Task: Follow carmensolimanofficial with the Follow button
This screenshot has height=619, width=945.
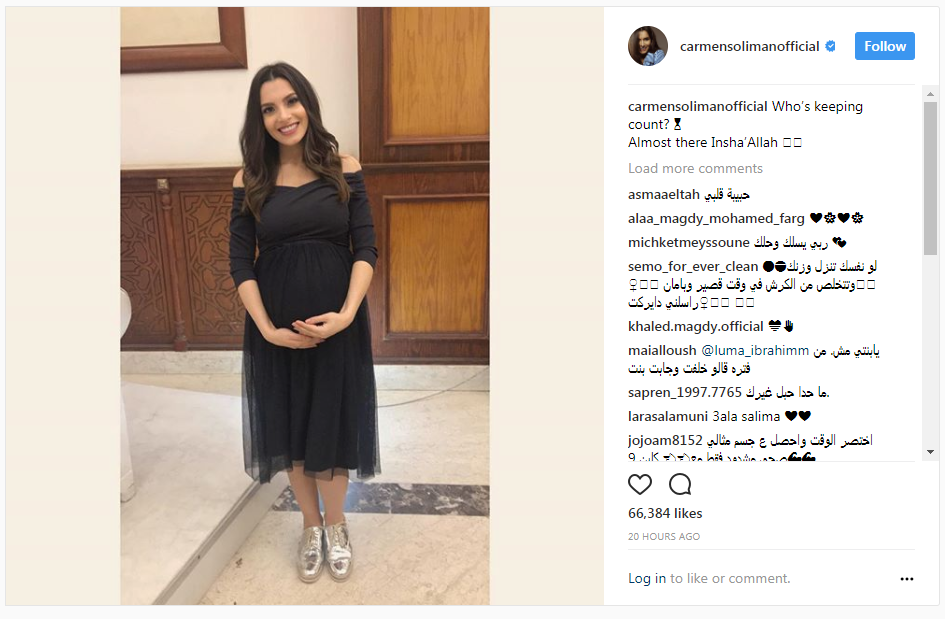Action: click(884, 46)
